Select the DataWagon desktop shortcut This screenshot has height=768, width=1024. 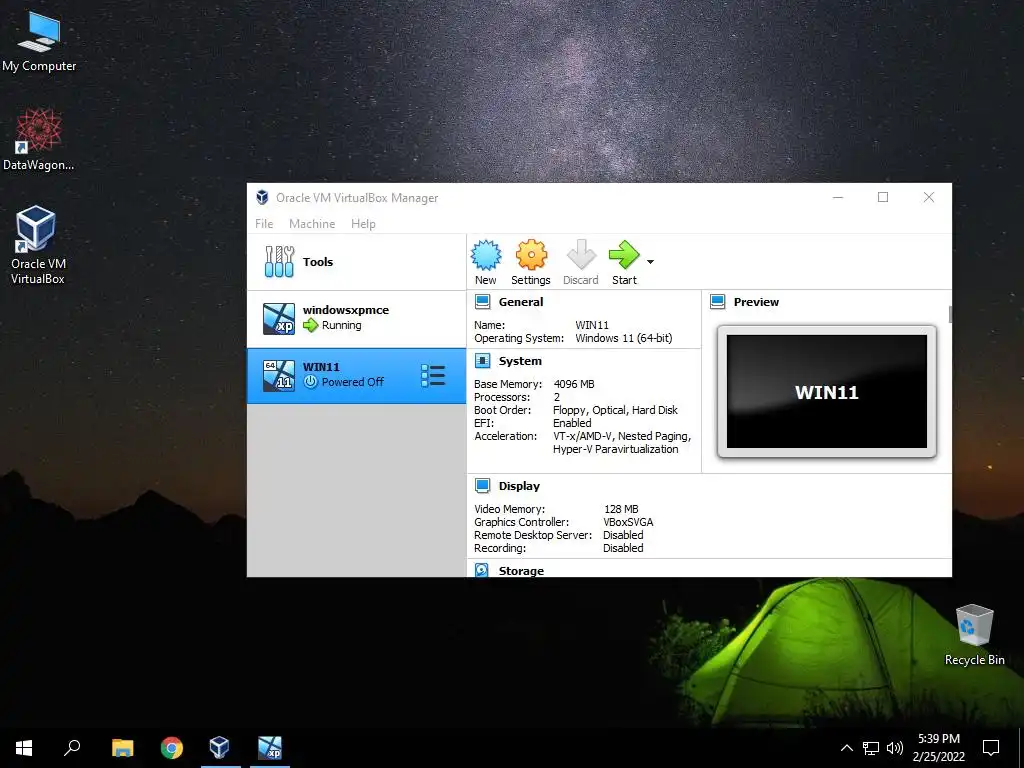(39, 140)
